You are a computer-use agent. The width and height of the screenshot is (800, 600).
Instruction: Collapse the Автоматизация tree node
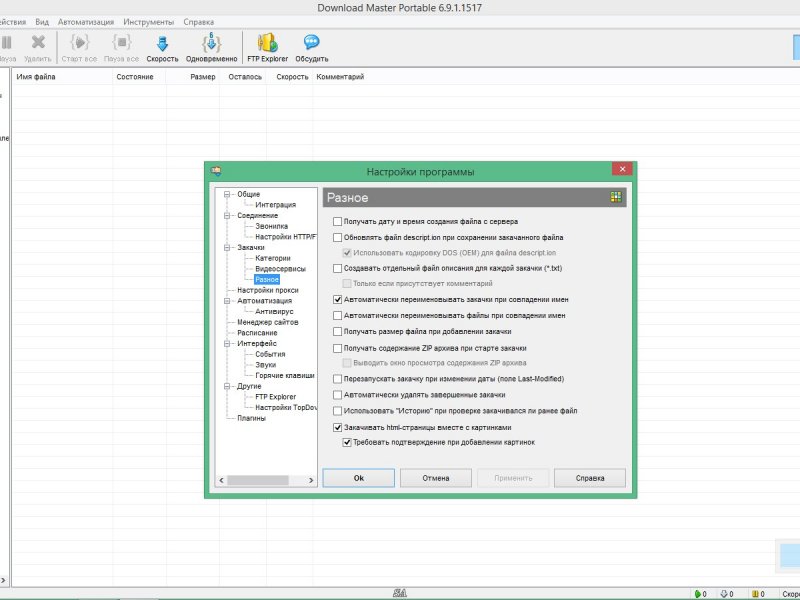click(227, 301)
